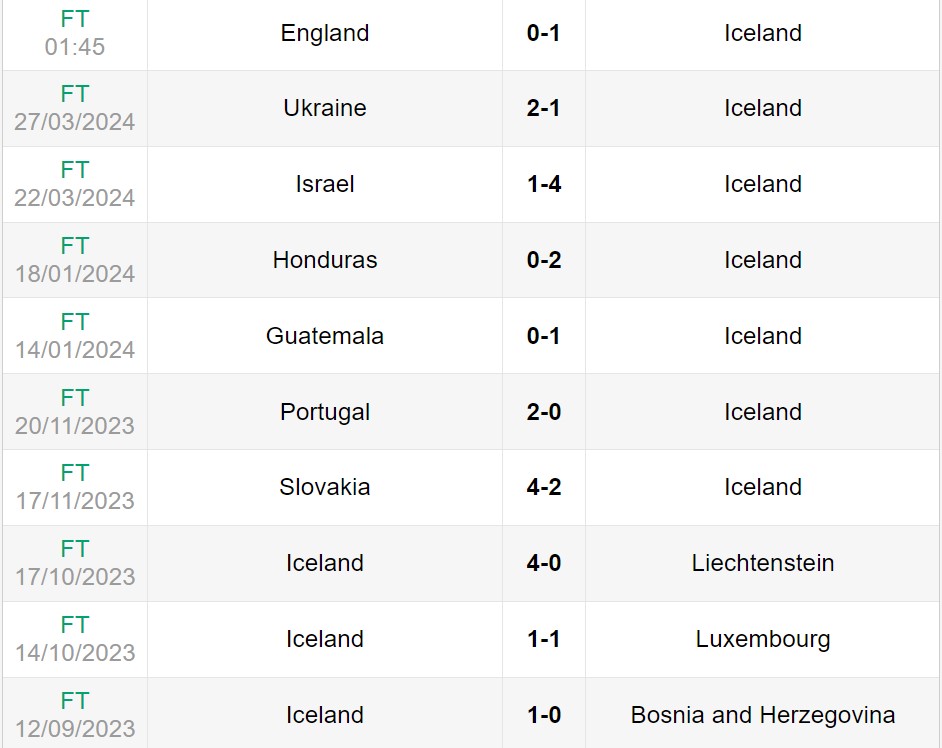Click the 4-2 Slovakia match score
942x748 pixels.
(544, 487)
